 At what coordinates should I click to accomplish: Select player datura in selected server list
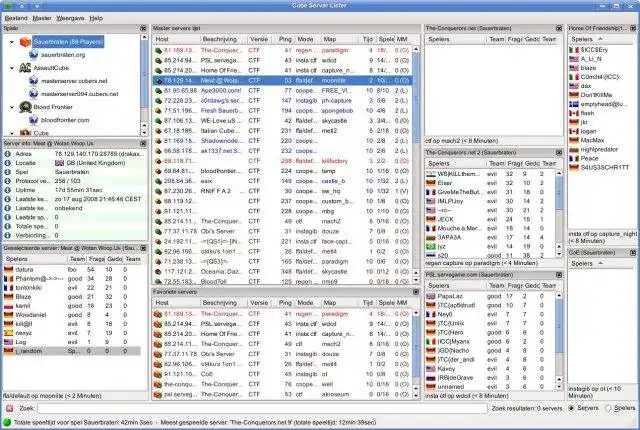(73, 270)
